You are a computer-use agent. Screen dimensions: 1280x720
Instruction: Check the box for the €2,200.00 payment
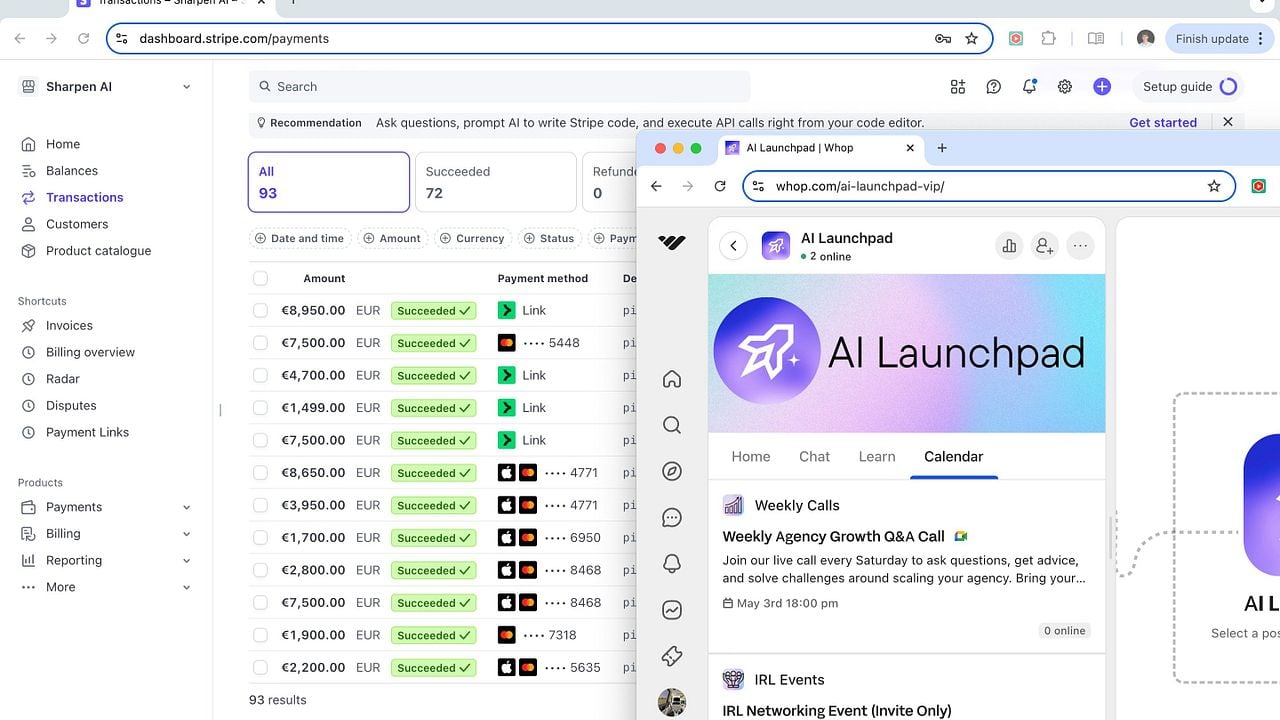coord(260,668)
